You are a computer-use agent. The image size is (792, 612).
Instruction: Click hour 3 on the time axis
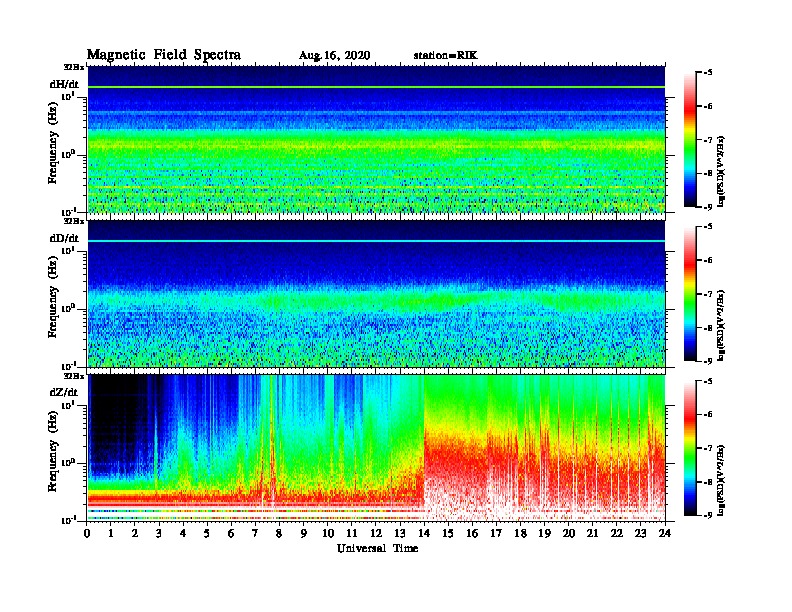pyautogui.click(x=159, y=534)
